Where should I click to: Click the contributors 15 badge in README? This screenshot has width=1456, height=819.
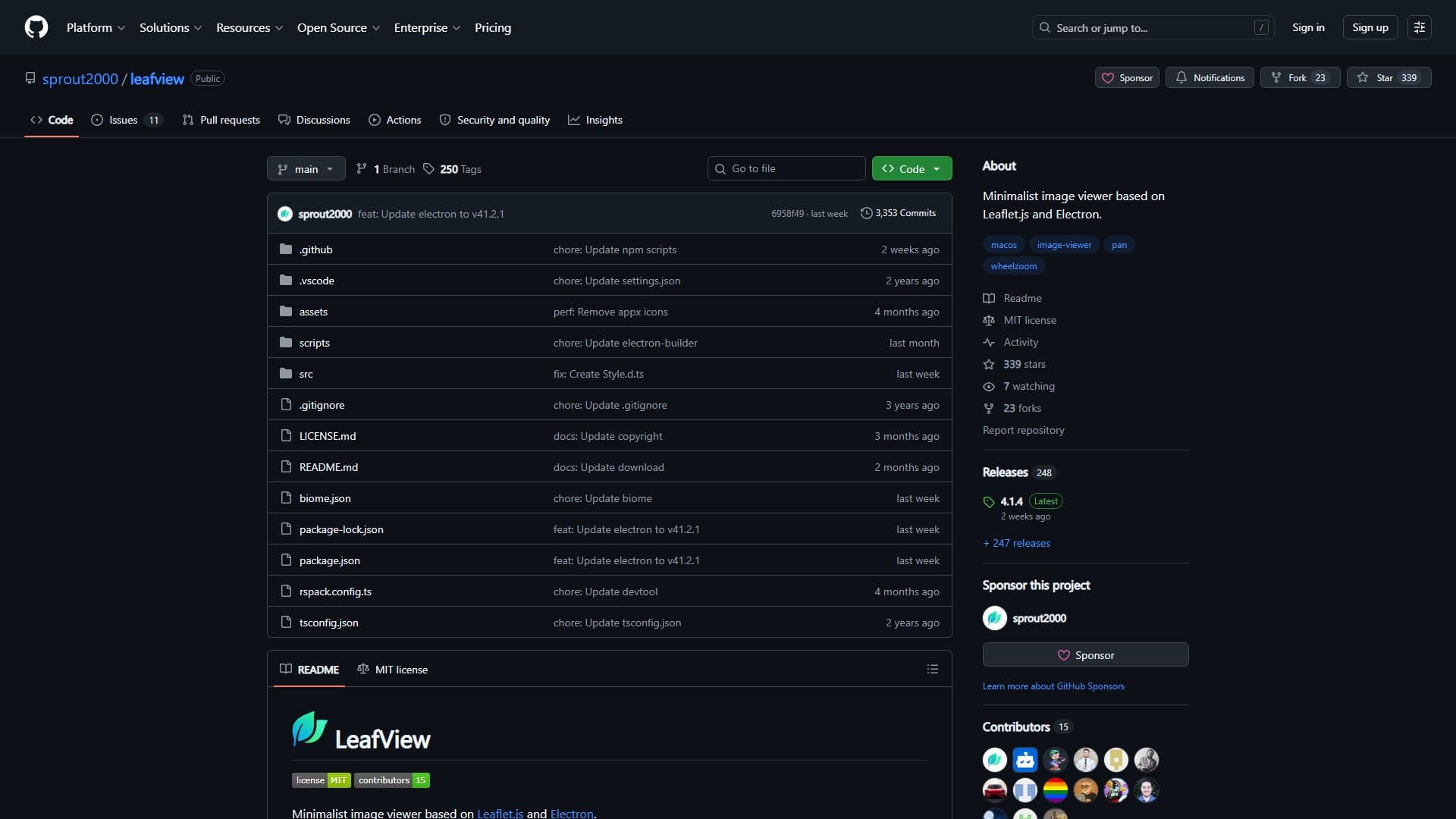[x=392, y=780]
